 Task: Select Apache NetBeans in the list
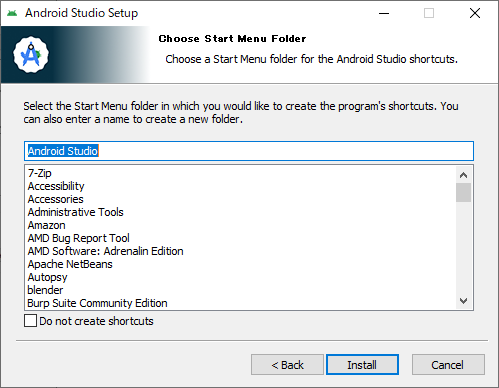point(70,264)
